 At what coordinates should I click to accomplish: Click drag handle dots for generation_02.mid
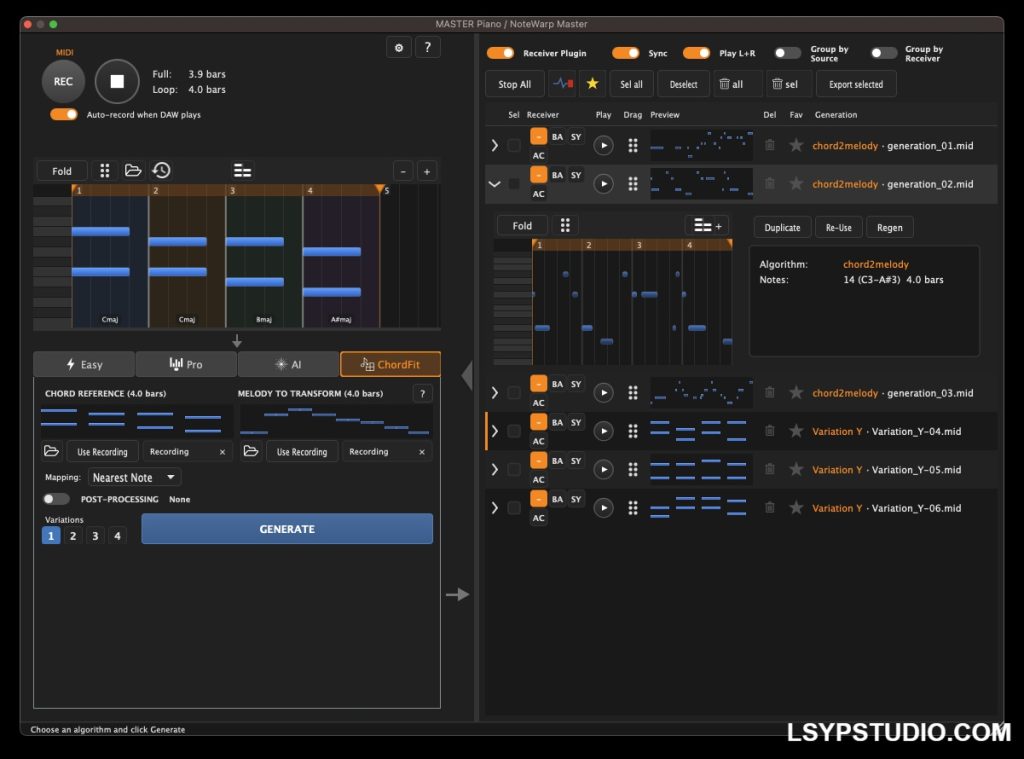(x=633, y=184)
